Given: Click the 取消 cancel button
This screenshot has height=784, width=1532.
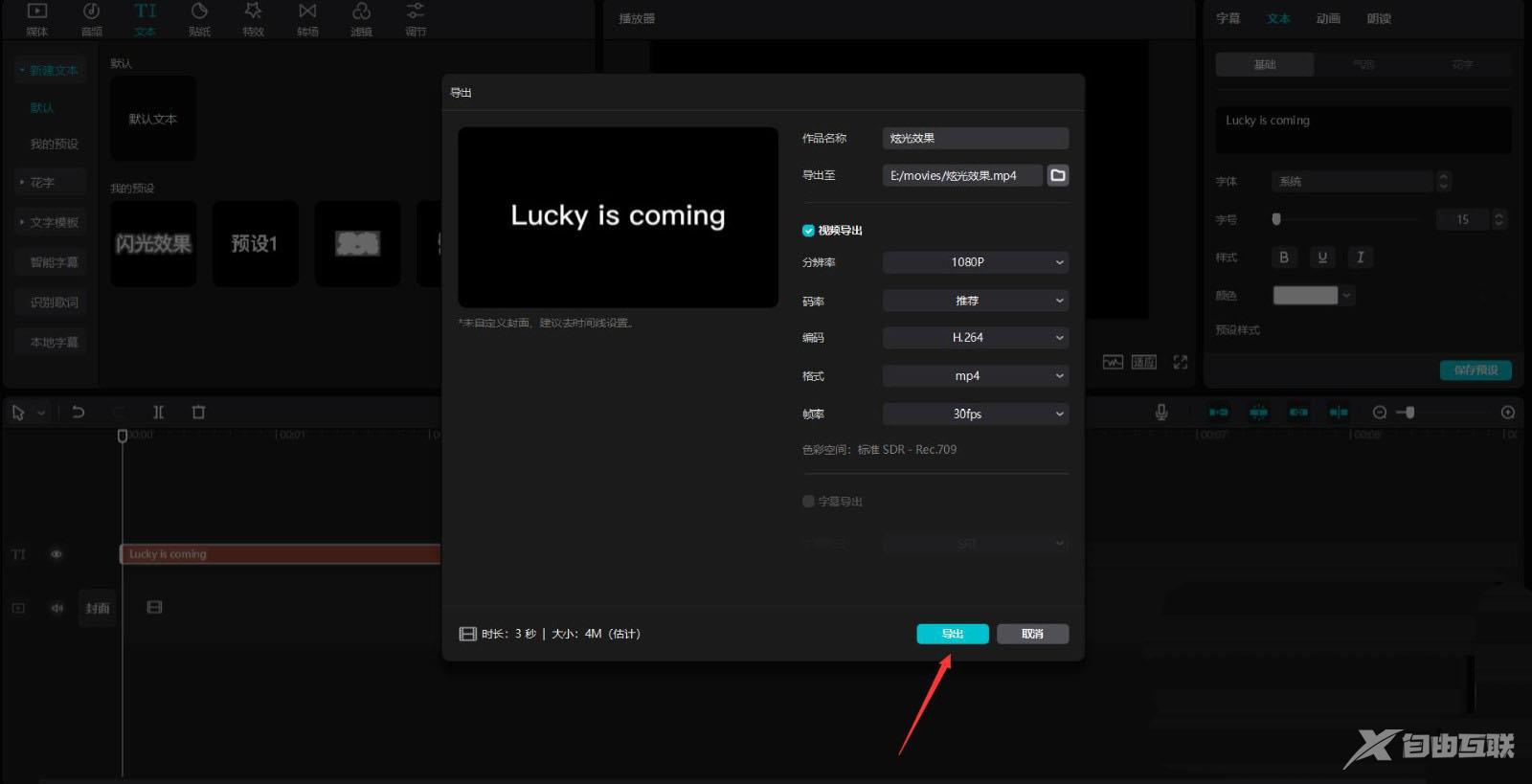Looking at the screenshot, I should [x=1032, y=634].
